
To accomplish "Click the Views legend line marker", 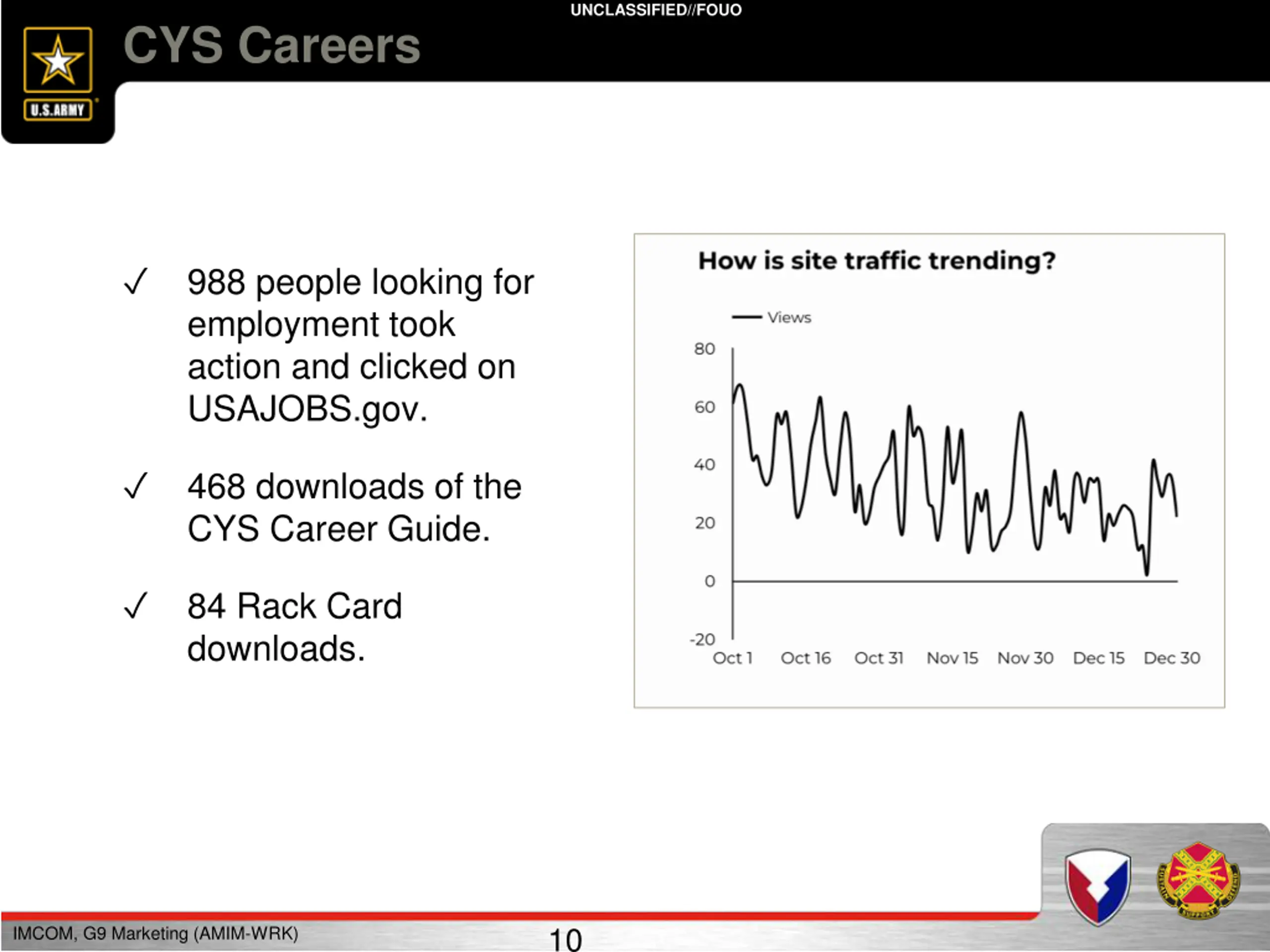I will pos(747,317).
